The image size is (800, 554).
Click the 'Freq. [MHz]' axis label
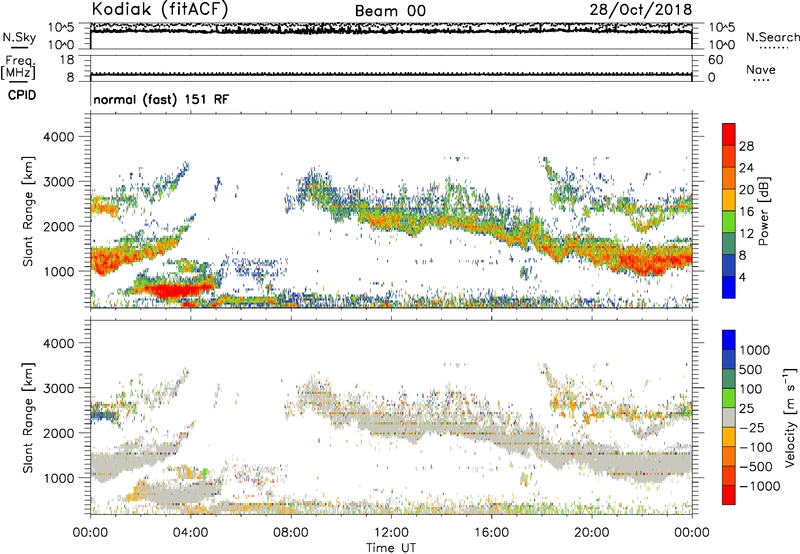(x=18, y=67)
